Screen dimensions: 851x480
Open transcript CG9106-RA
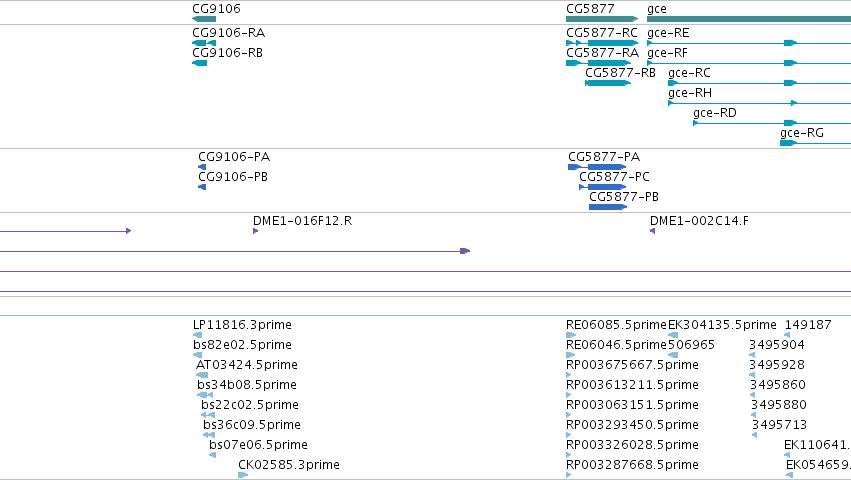pyautogui.click(x=228, y=33)
